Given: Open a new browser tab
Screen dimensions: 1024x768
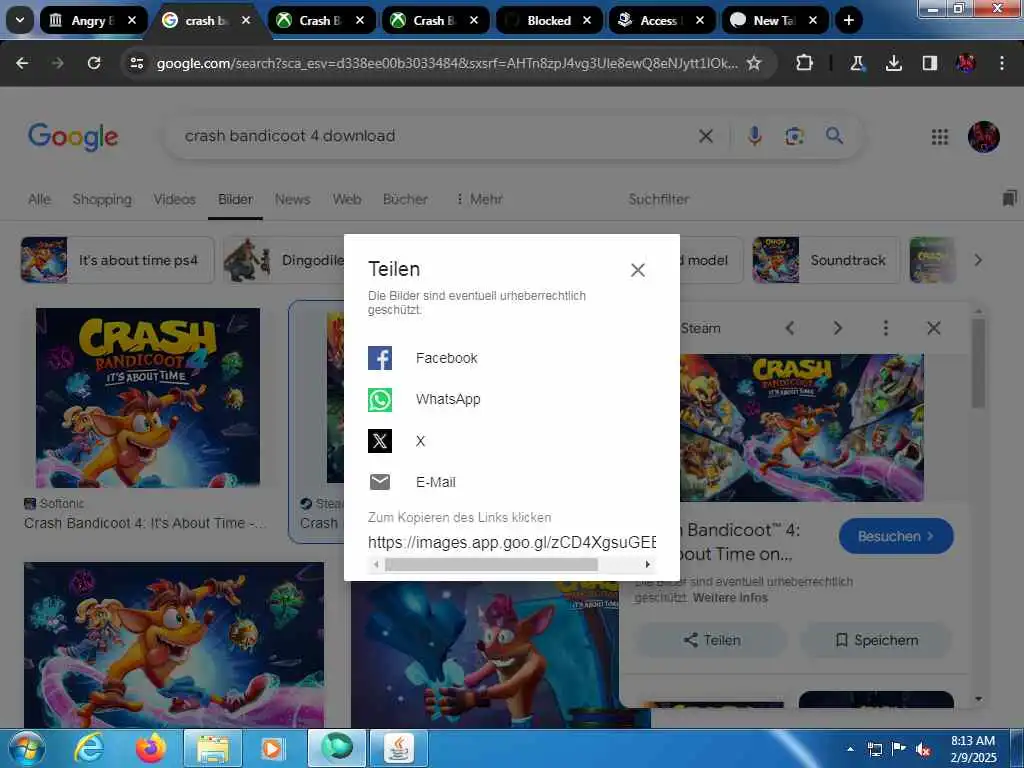Looking at the screenshot, I should pos(848,20).
